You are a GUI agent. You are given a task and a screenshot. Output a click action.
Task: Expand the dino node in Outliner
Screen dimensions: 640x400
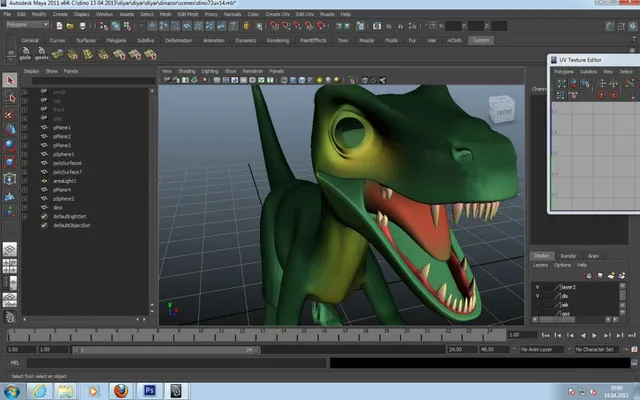24,207
